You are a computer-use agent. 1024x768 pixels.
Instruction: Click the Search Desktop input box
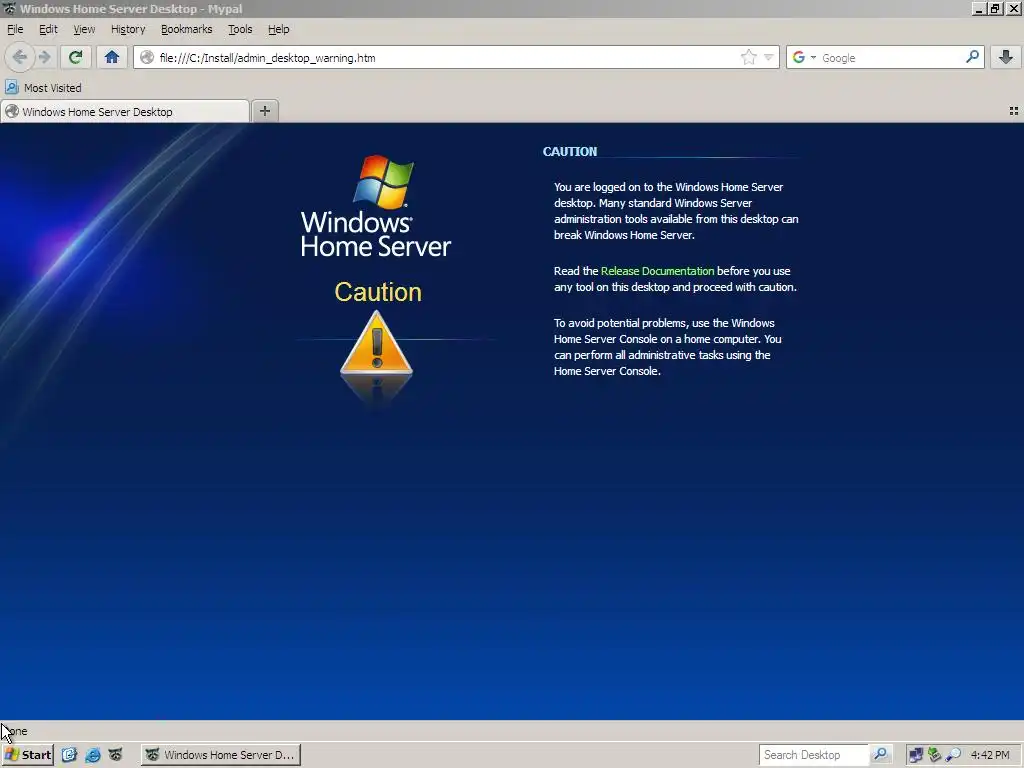coord(814,754)
